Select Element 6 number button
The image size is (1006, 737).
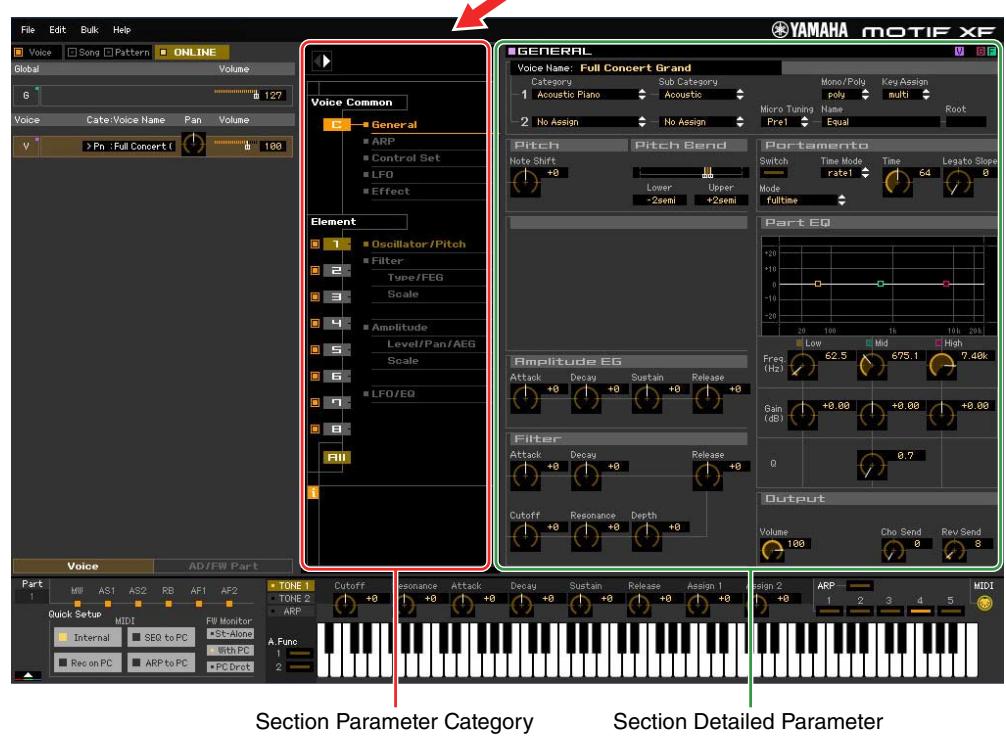(x=336, y=377)
